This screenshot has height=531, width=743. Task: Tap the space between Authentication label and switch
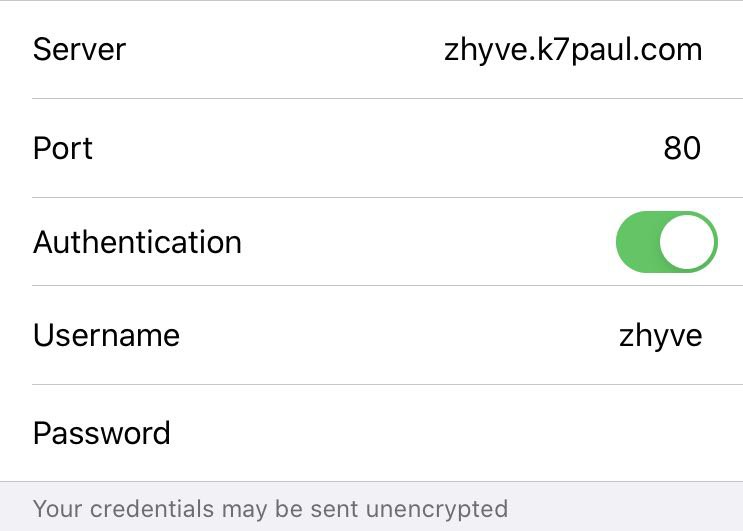point(430,242)
